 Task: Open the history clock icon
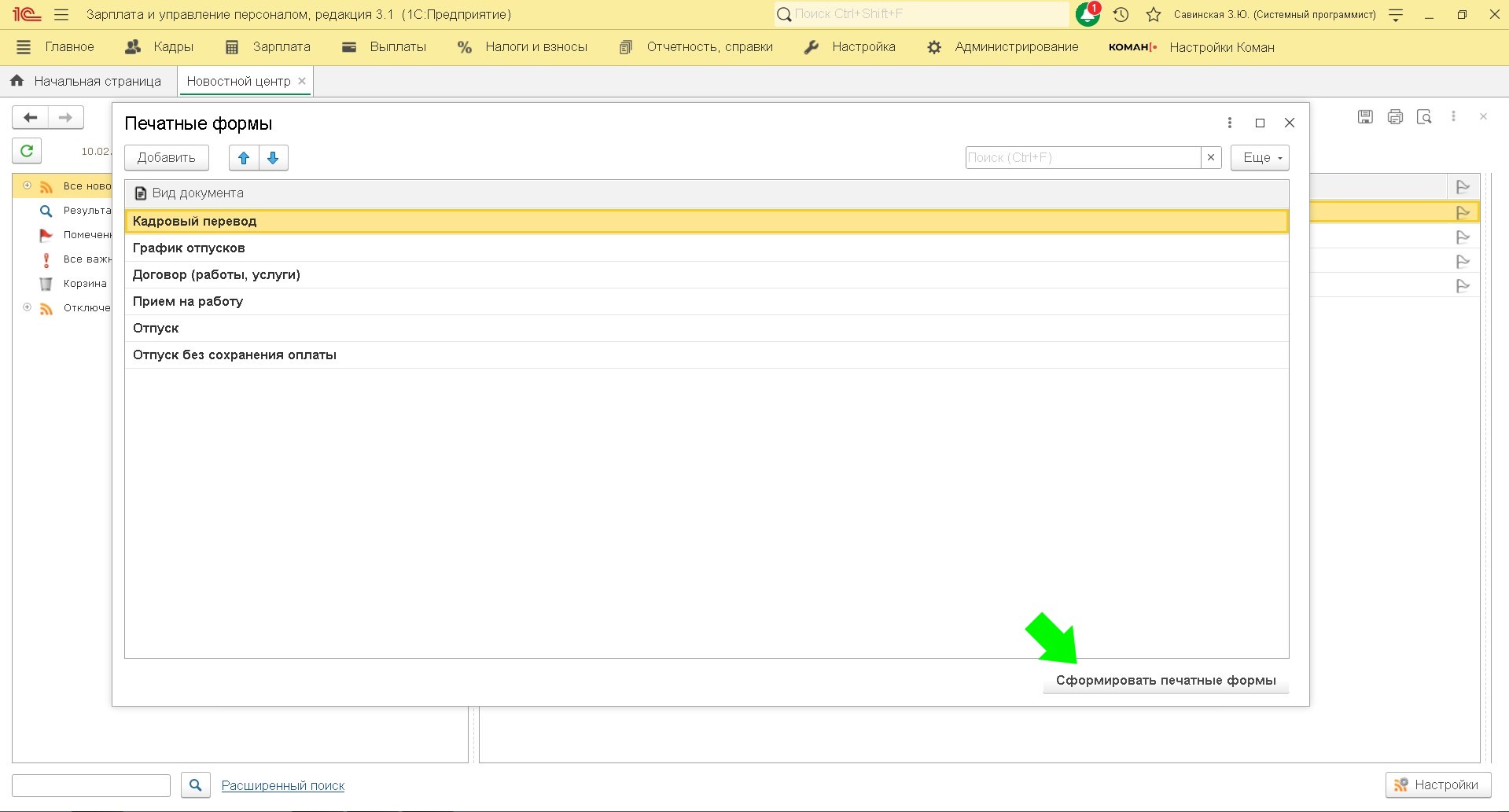click(x=1121, y=14)
